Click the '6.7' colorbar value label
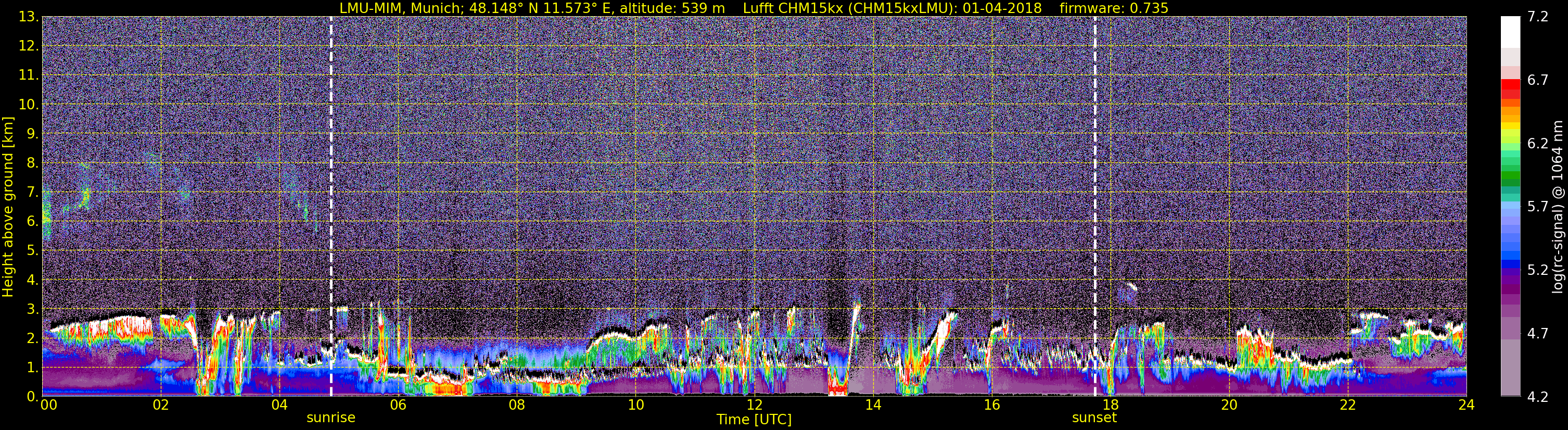The image size is (1568, 430). (x=1538, y=80)
